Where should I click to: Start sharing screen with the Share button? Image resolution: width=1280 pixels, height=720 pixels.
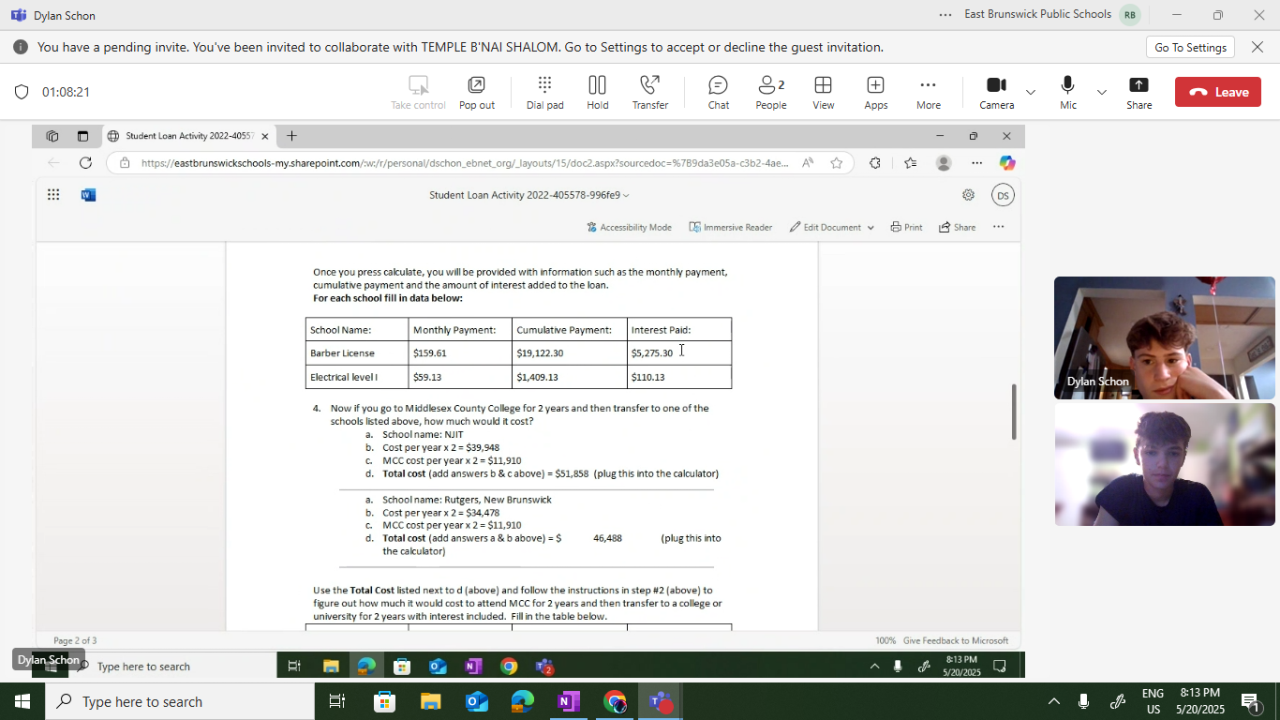(1139, 92)
